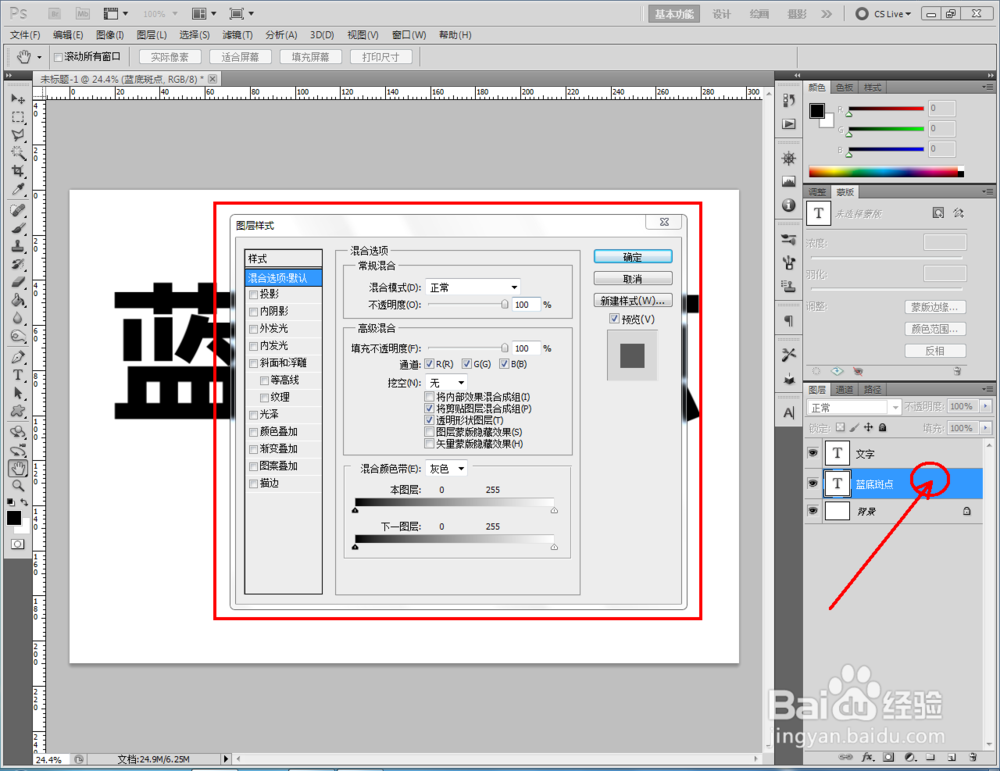
Task: Click the 新建样式(W)... button
Action: pos(633,300)
